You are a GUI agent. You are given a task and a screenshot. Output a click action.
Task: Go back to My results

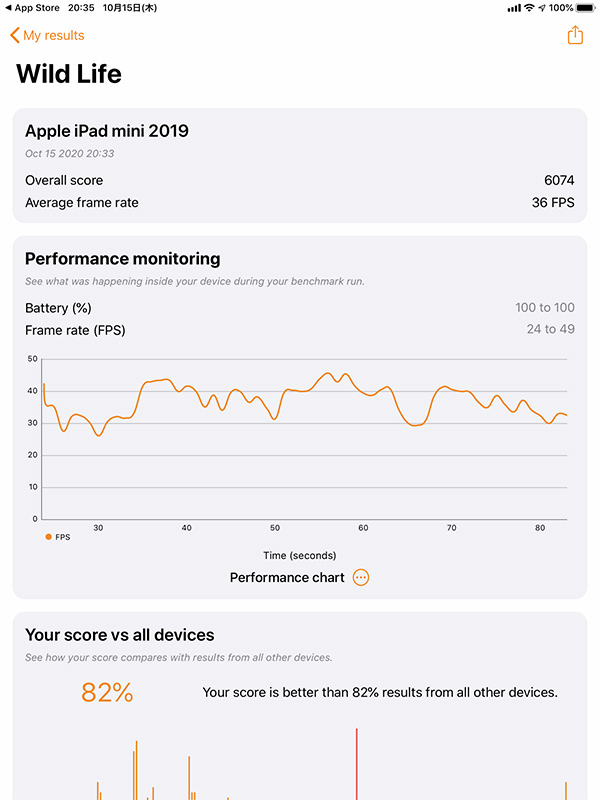click(x=53, y=36)
